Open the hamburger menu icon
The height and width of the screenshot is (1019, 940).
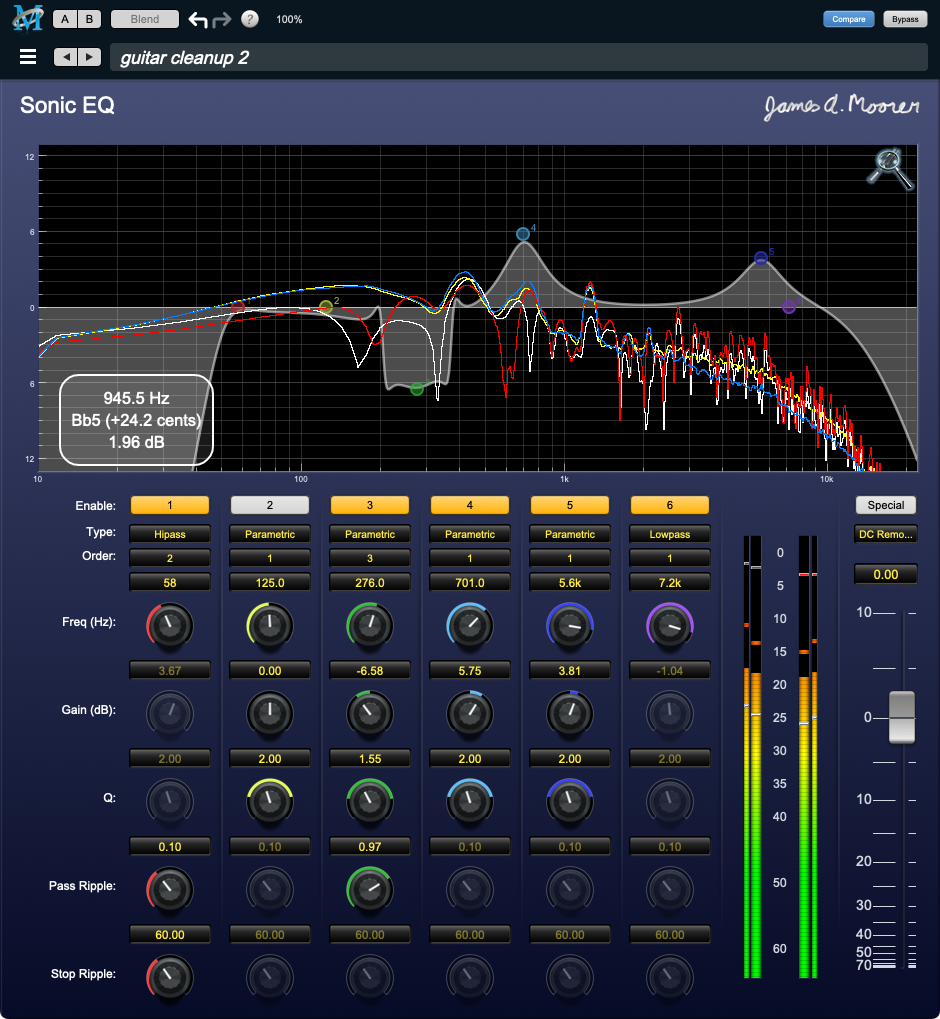pyautogui.click(x=27, y=56)
